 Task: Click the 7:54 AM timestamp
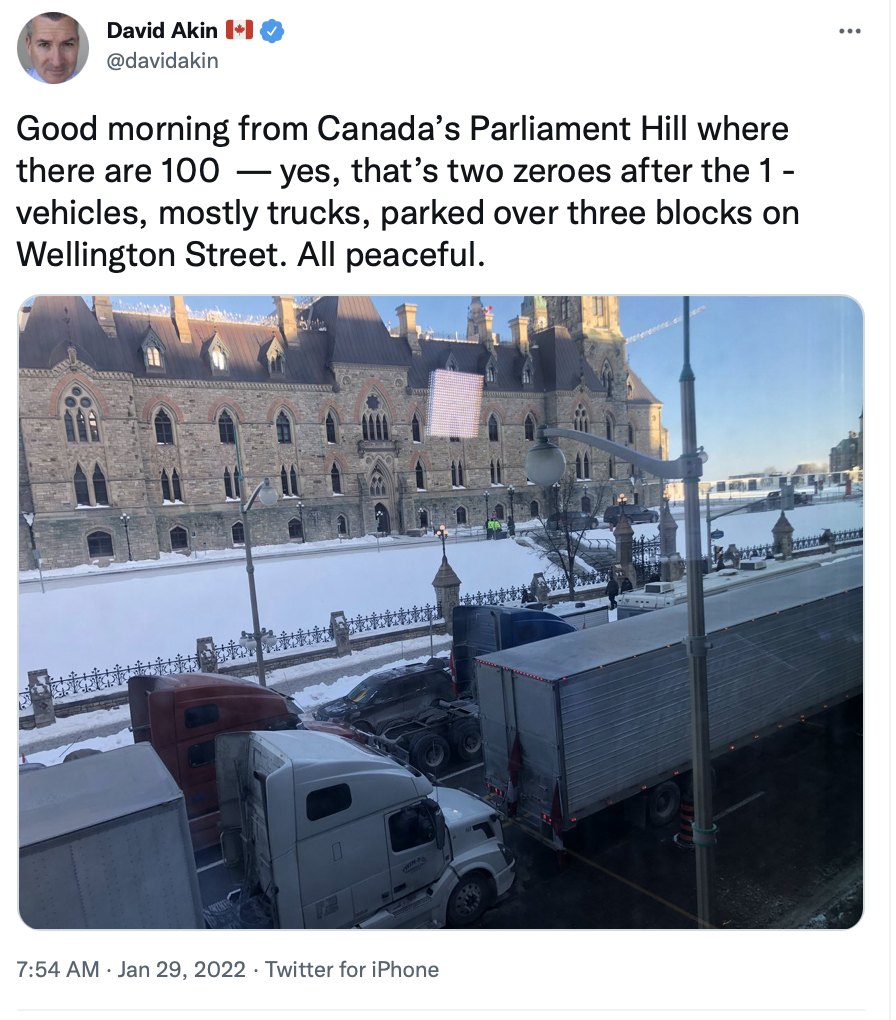pos(58,969)
